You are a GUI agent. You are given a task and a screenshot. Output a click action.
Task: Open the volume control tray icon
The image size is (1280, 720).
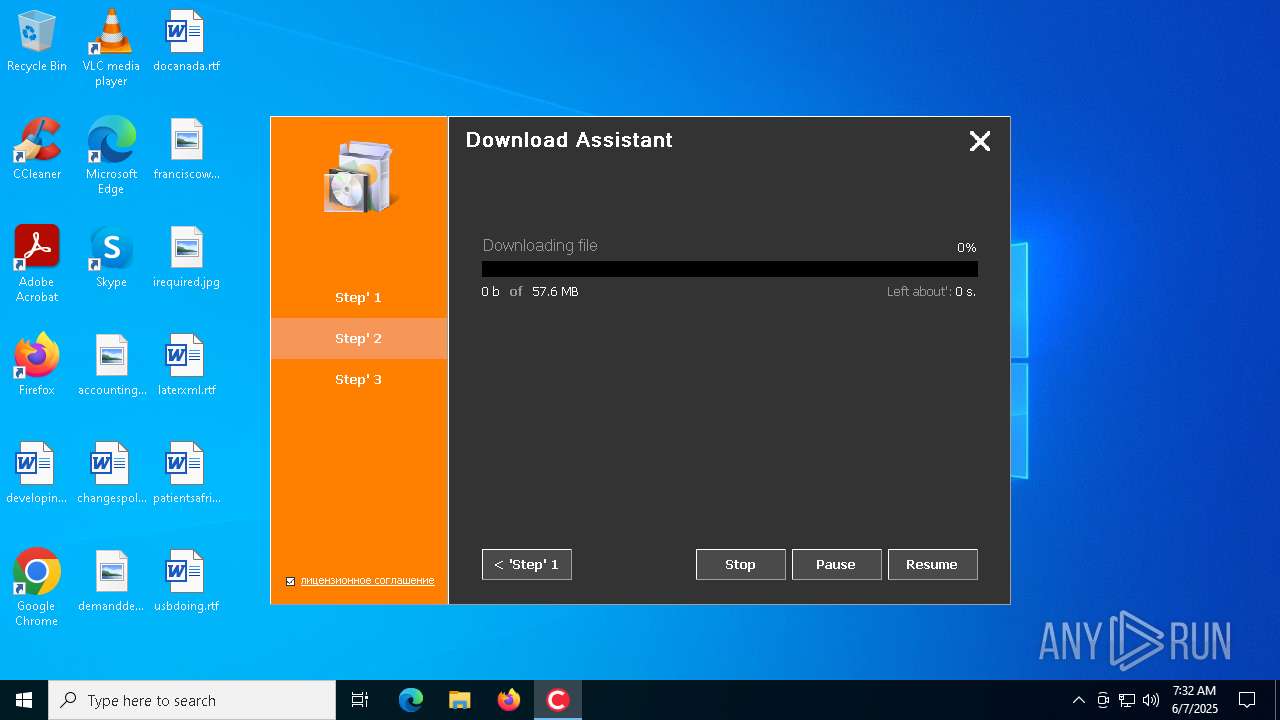(x=1151, y=700)
